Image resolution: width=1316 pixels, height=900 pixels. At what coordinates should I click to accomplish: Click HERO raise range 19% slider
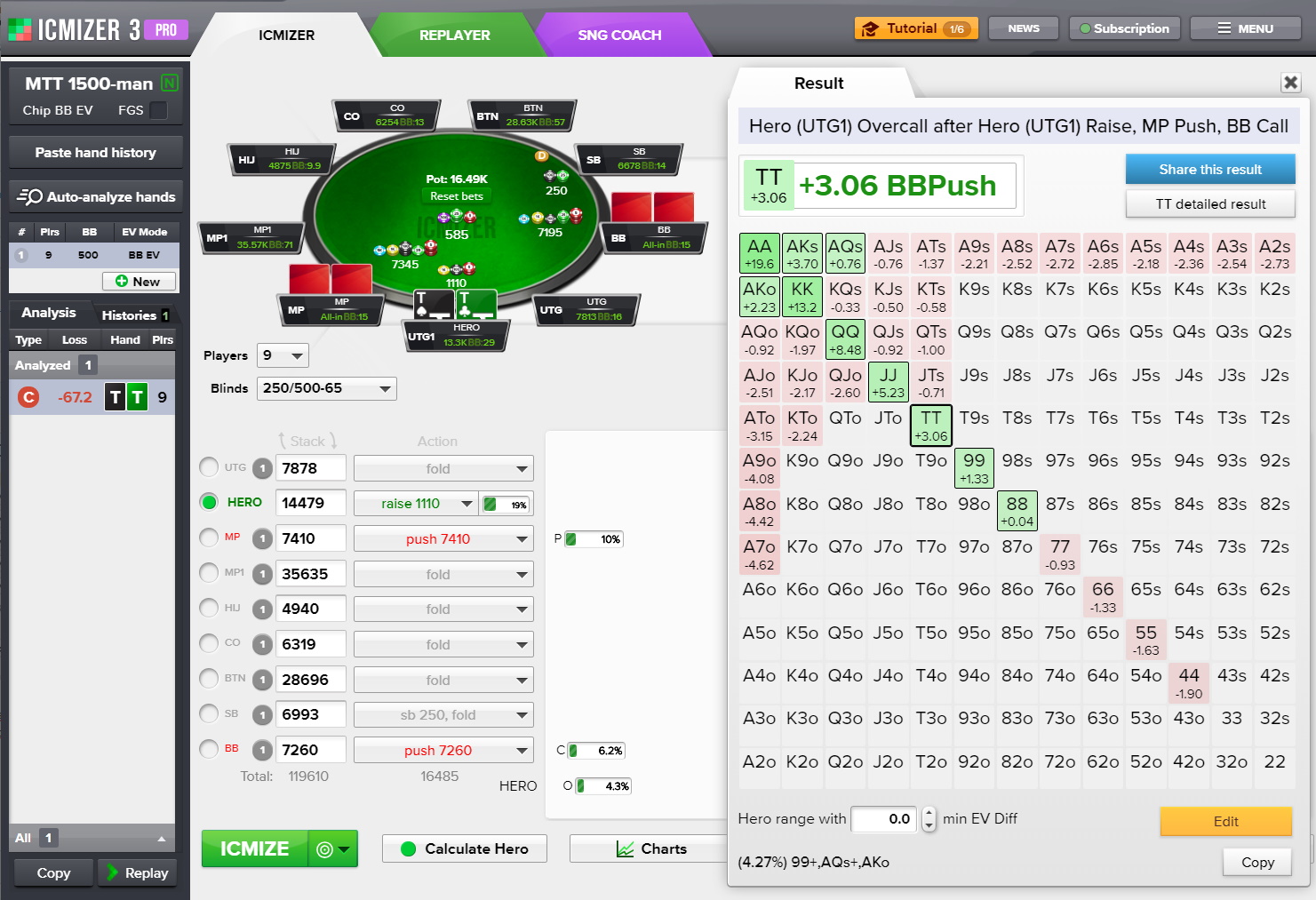[506, 504]
